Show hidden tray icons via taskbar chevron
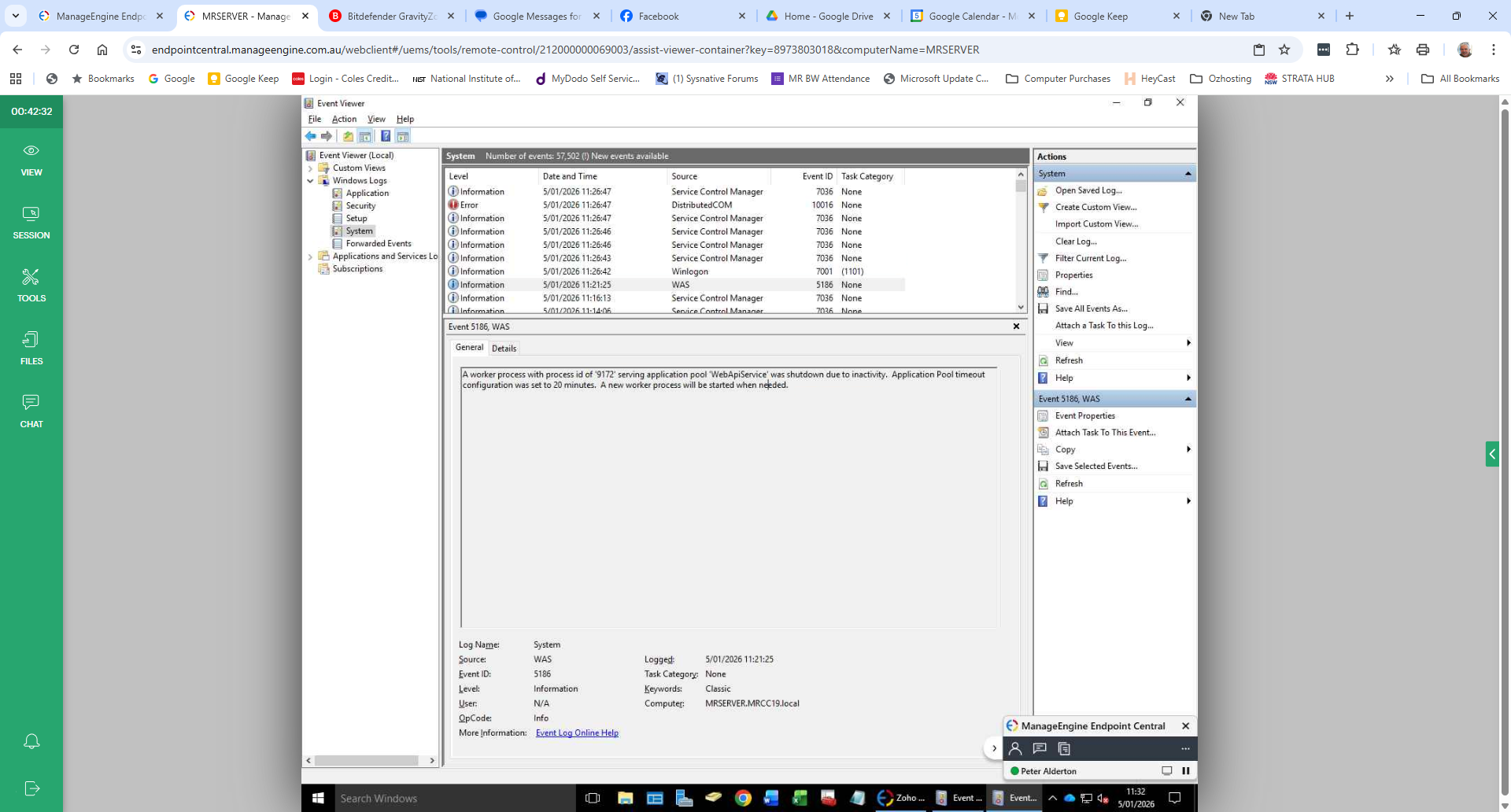 1052,798
